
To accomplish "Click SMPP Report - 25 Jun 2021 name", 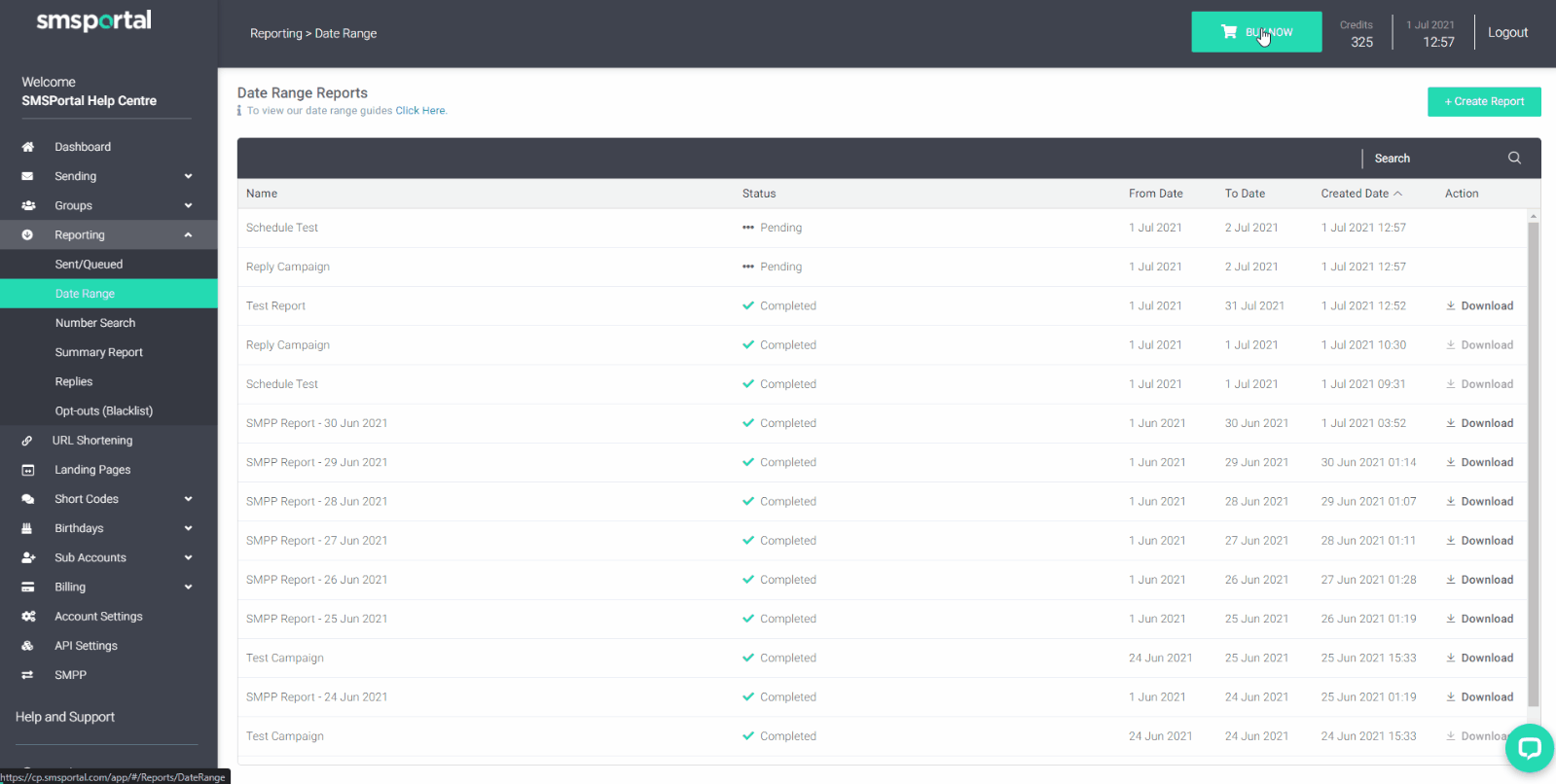I will click(316, 619).
